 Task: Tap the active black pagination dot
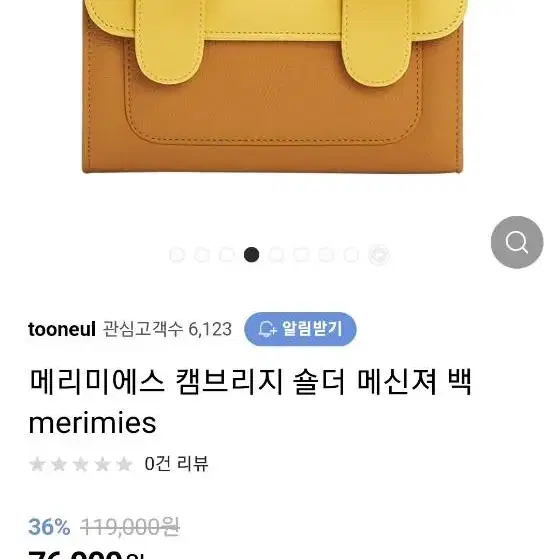tap(252, 255)
